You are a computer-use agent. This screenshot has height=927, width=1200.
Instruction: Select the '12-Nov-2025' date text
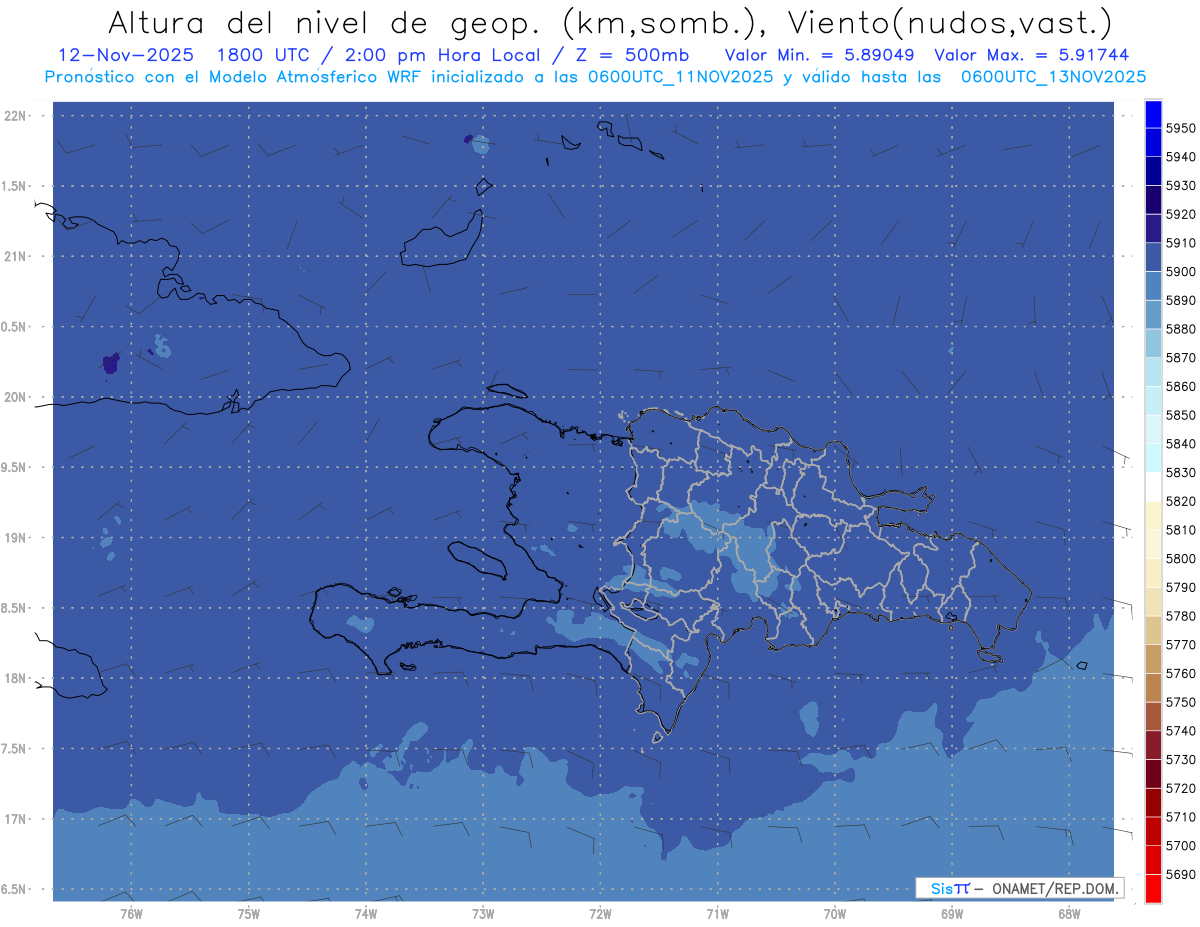click(x=124, y=55)
